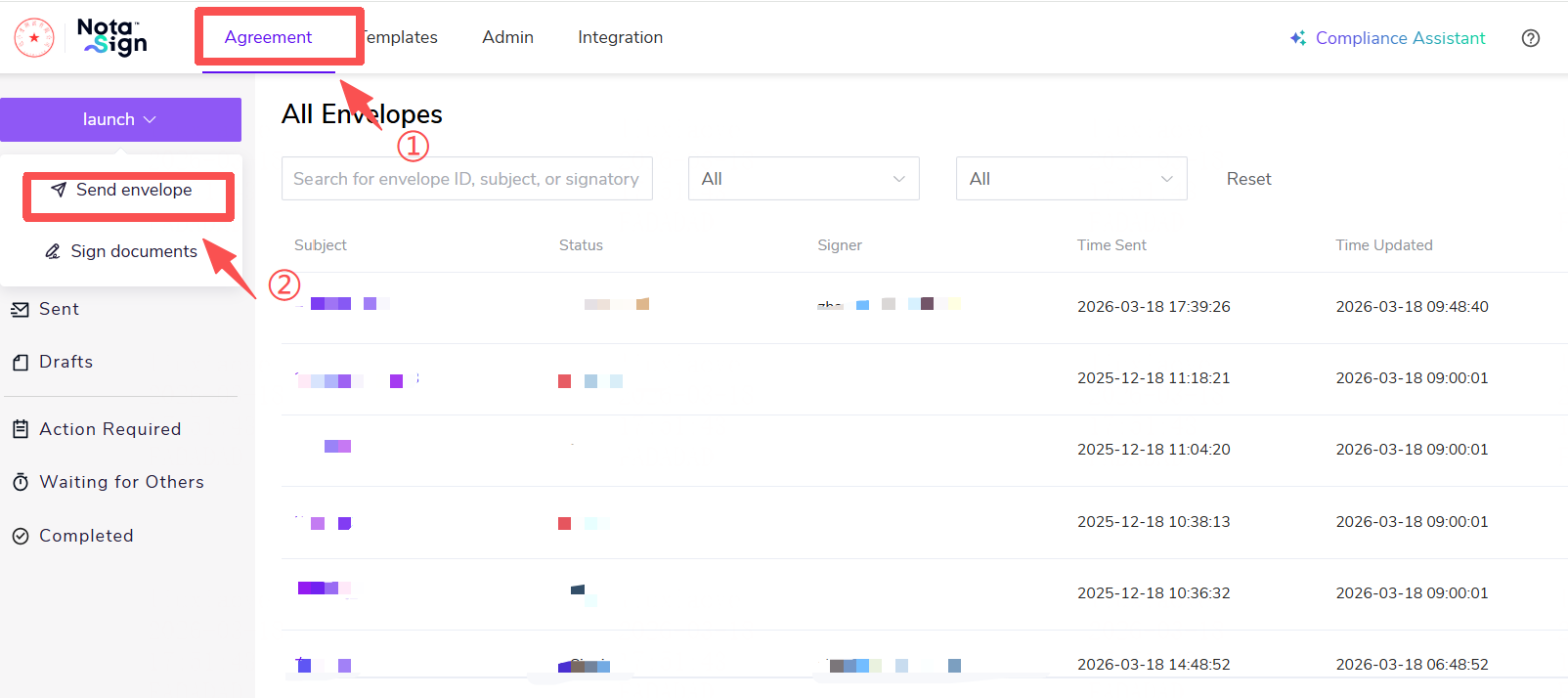Open the Compliance Assistant link
This screenshot has height=698, width=1568.
[x=1399, y=38]
